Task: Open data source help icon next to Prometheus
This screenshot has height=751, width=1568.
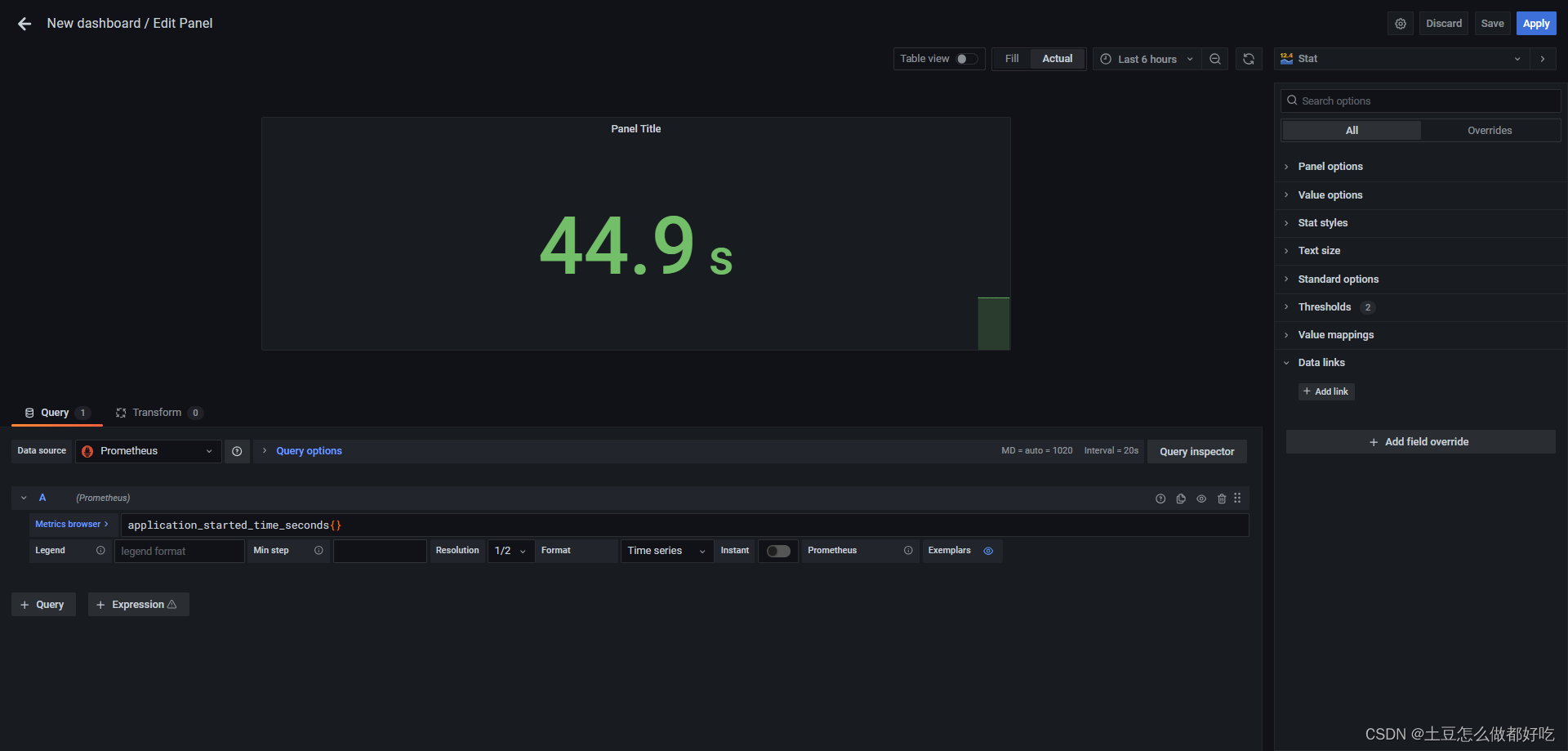Action: pos(237,451)
